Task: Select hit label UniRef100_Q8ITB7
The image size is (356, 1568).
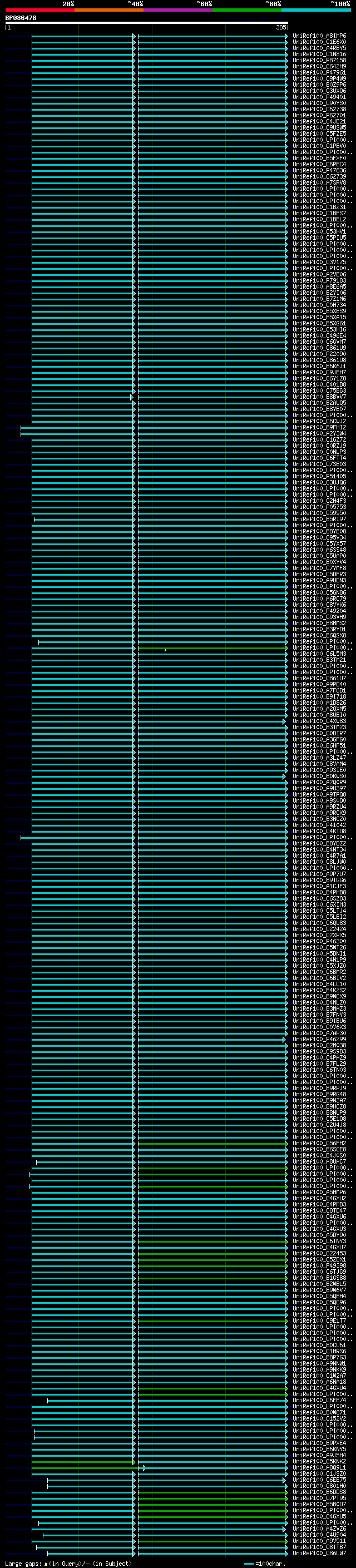Action: 319,1547
